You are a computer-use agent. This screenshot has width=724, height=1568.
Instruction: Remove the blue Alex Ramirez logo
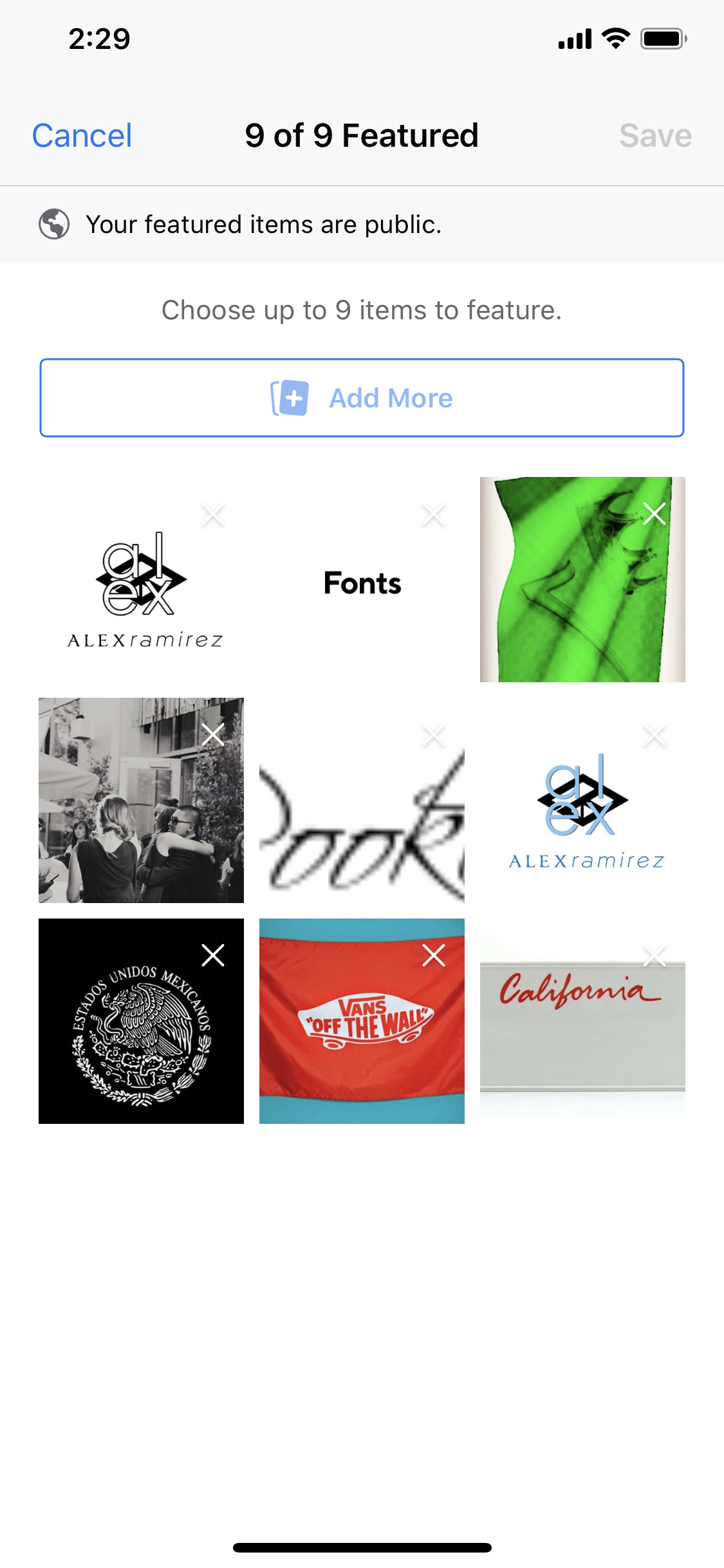(654, 734)
